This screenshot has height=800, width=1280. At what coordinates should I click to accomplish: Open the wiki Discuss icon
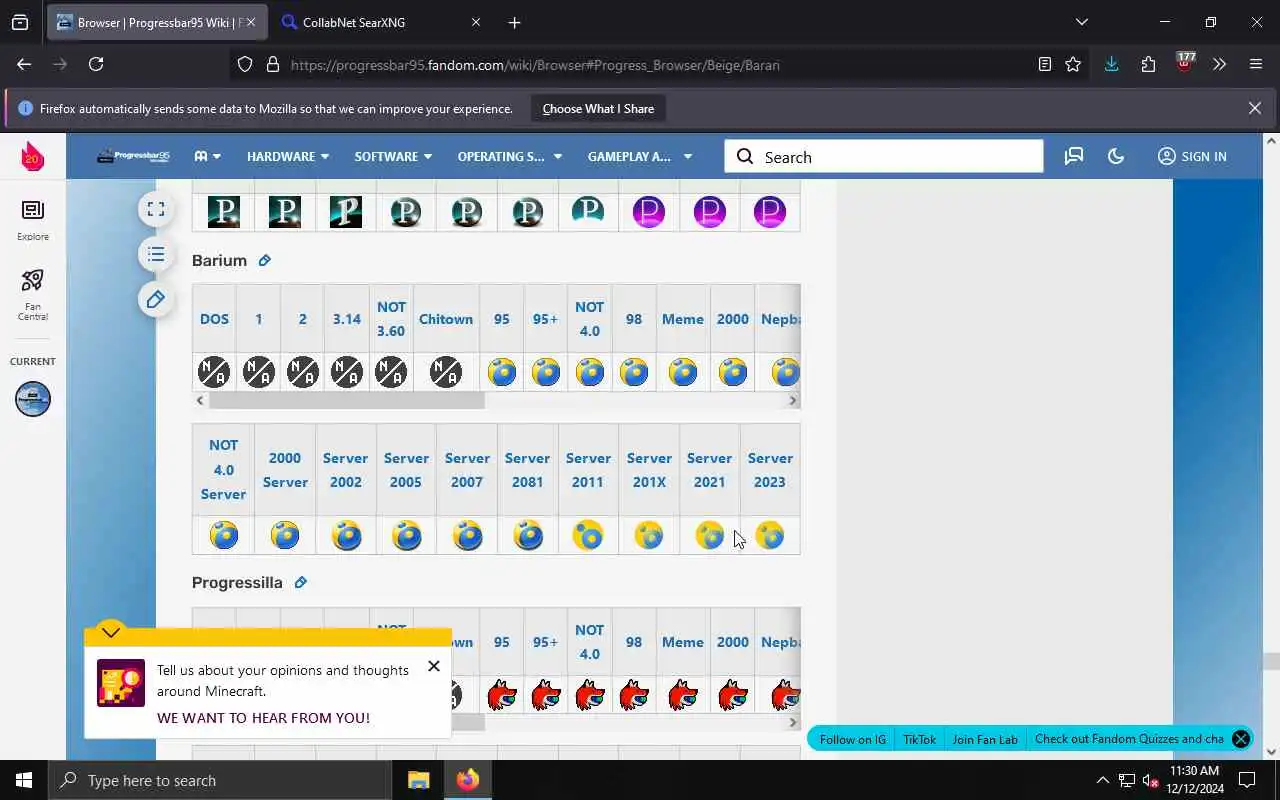click(x=1074, y=156)
